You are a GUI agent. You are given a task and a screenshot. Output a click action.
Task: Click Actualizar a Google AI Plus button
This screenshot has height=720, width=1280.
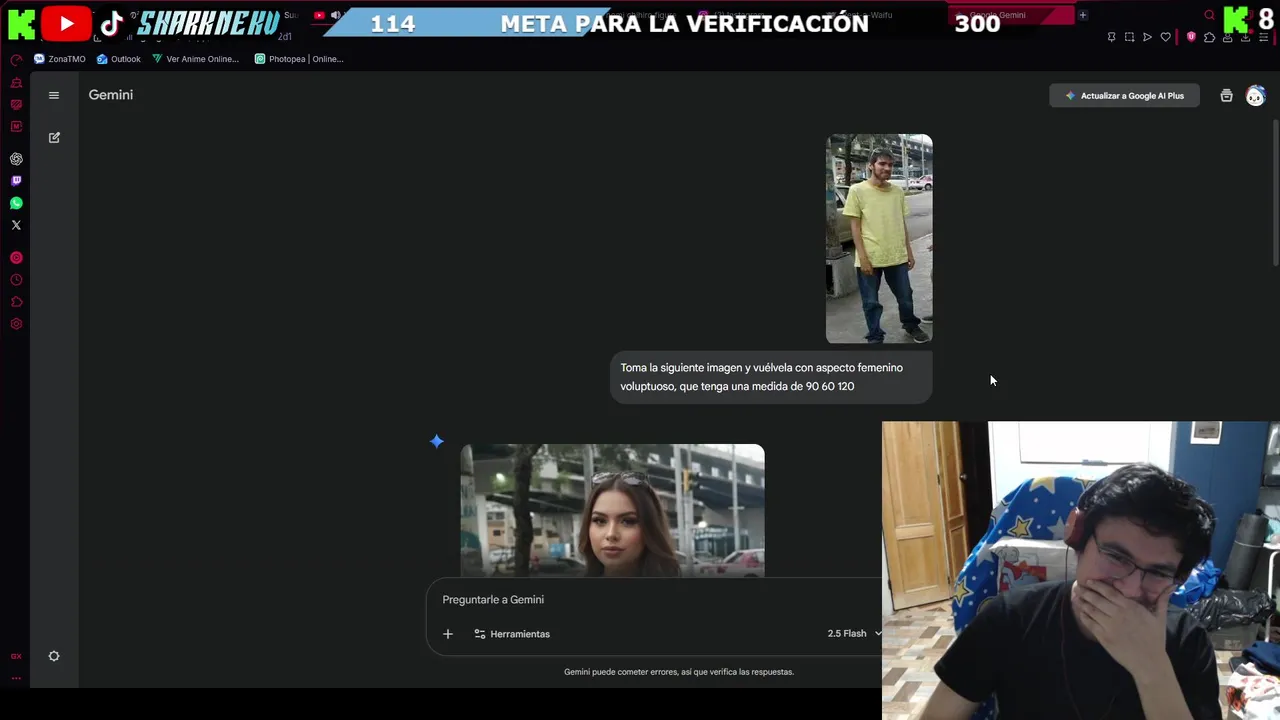pos(1124,96)
